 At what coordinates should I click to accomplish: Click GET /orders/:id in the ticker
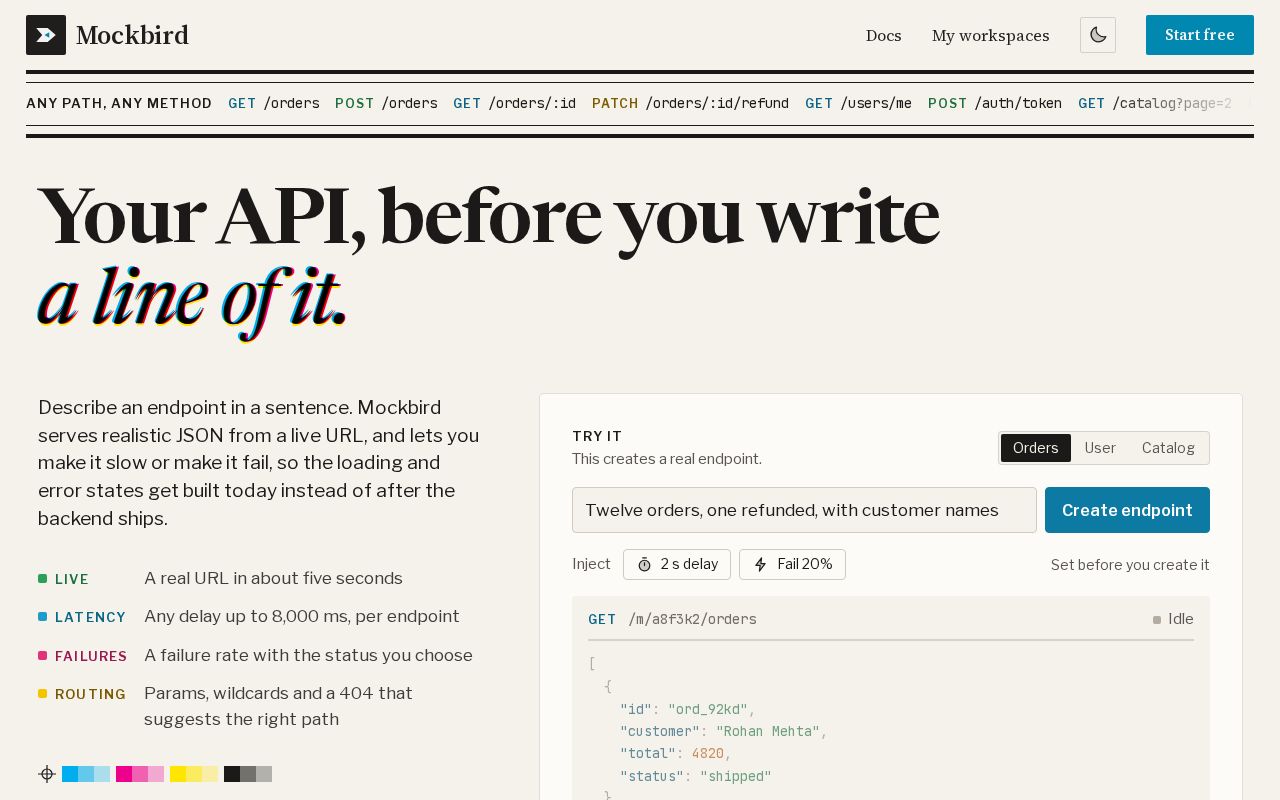pos(514,103)
